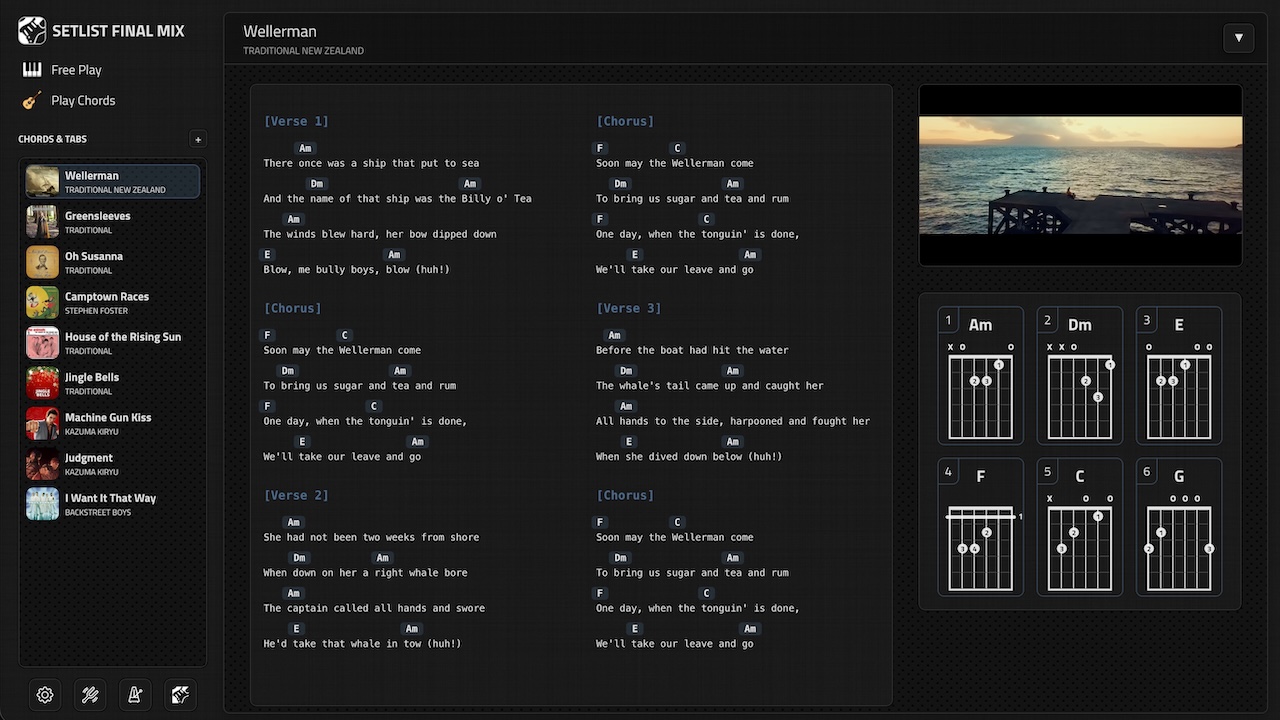Click the settings gear icon

pos(45,695)
